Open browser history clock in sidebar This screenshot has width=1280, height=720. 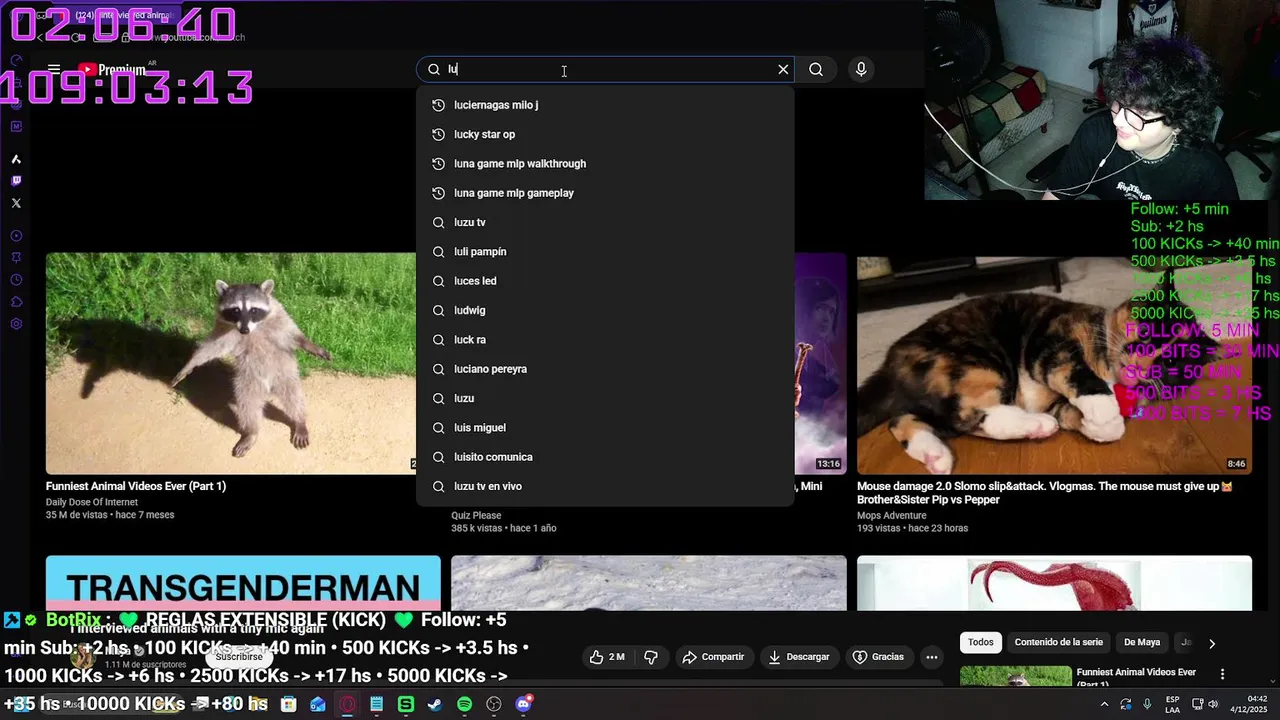click(x=16, y=280)
